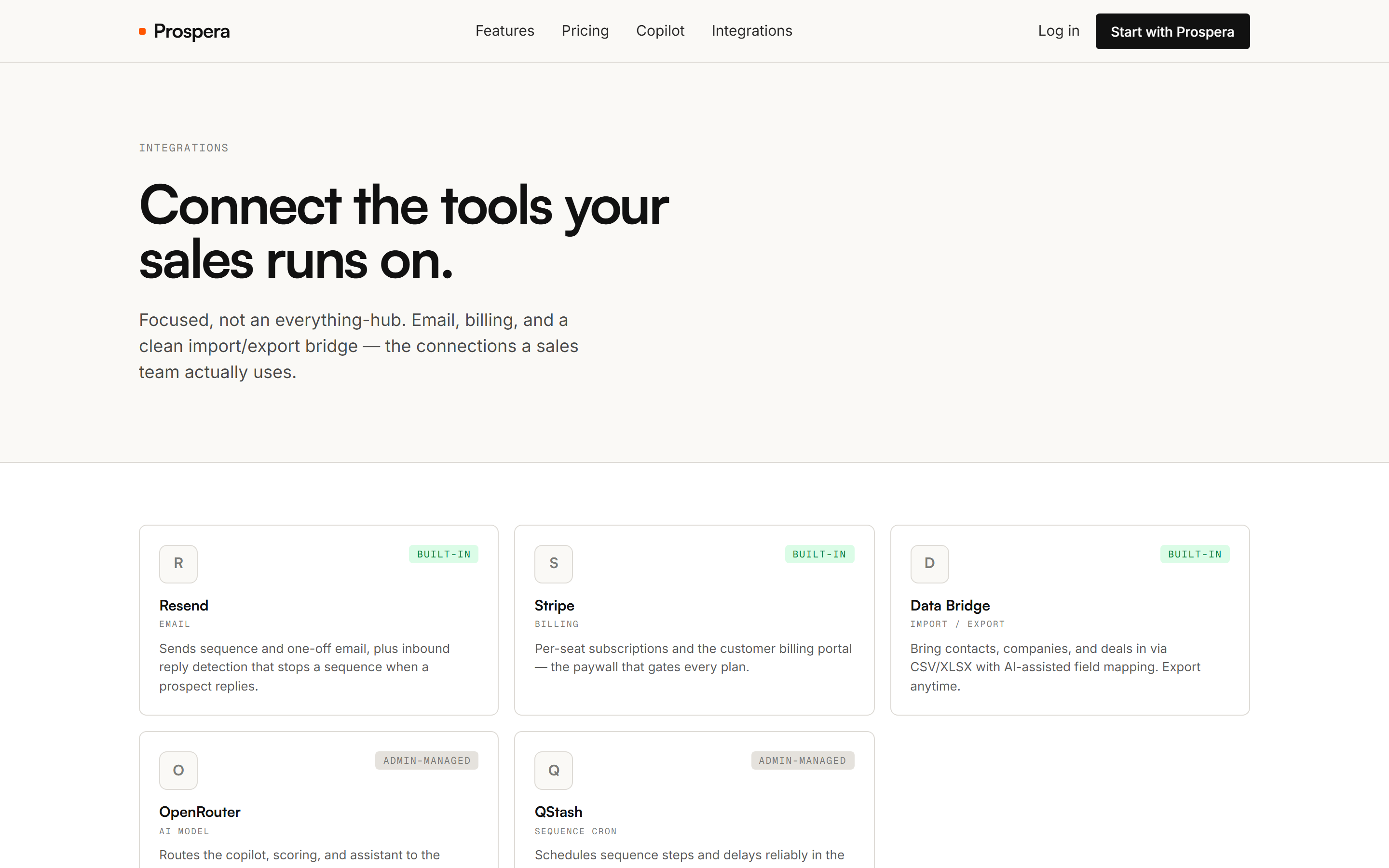Click the INTEGRATIONS eyebrow label
1389x868 pixels.
tap(184, 148)
